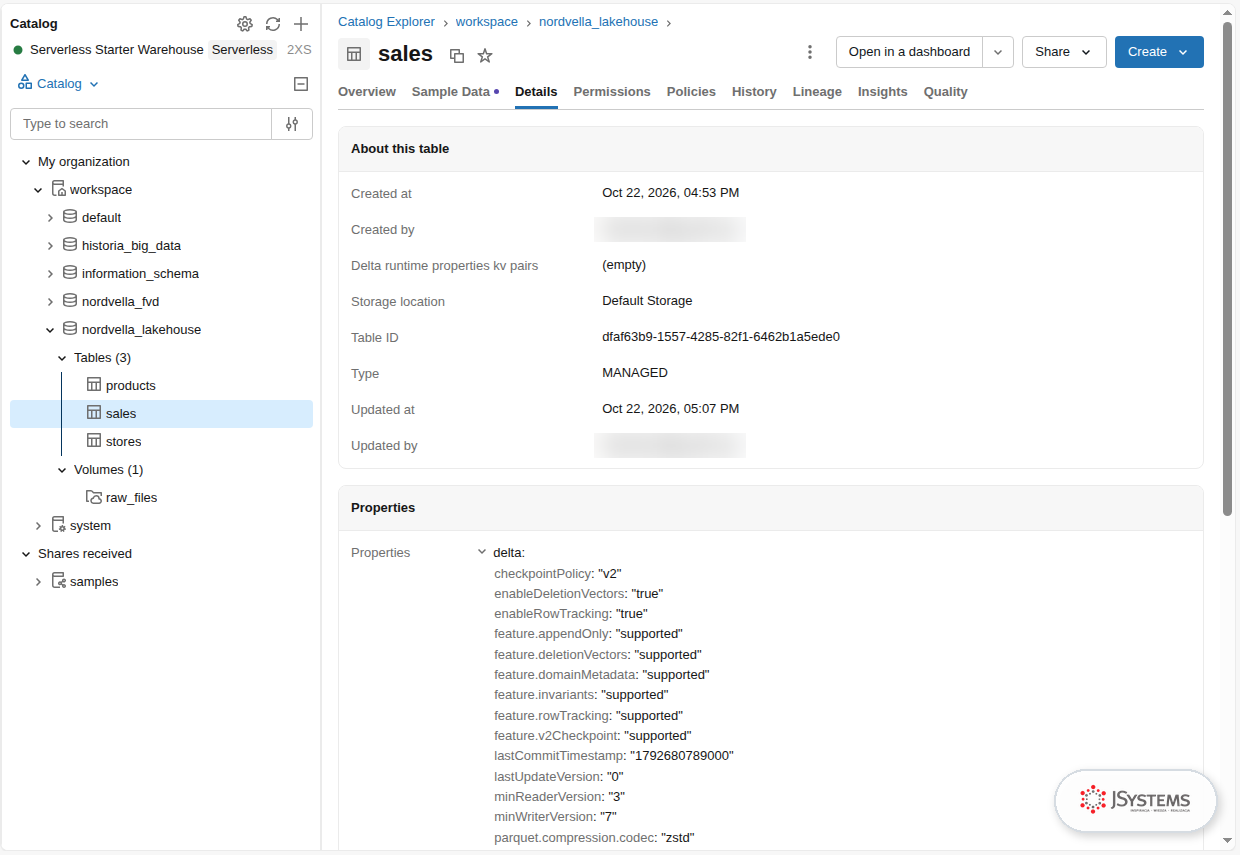The image size is (1240, 855).
Task: Click the raw_files volume icon
Action: (94, 497)
